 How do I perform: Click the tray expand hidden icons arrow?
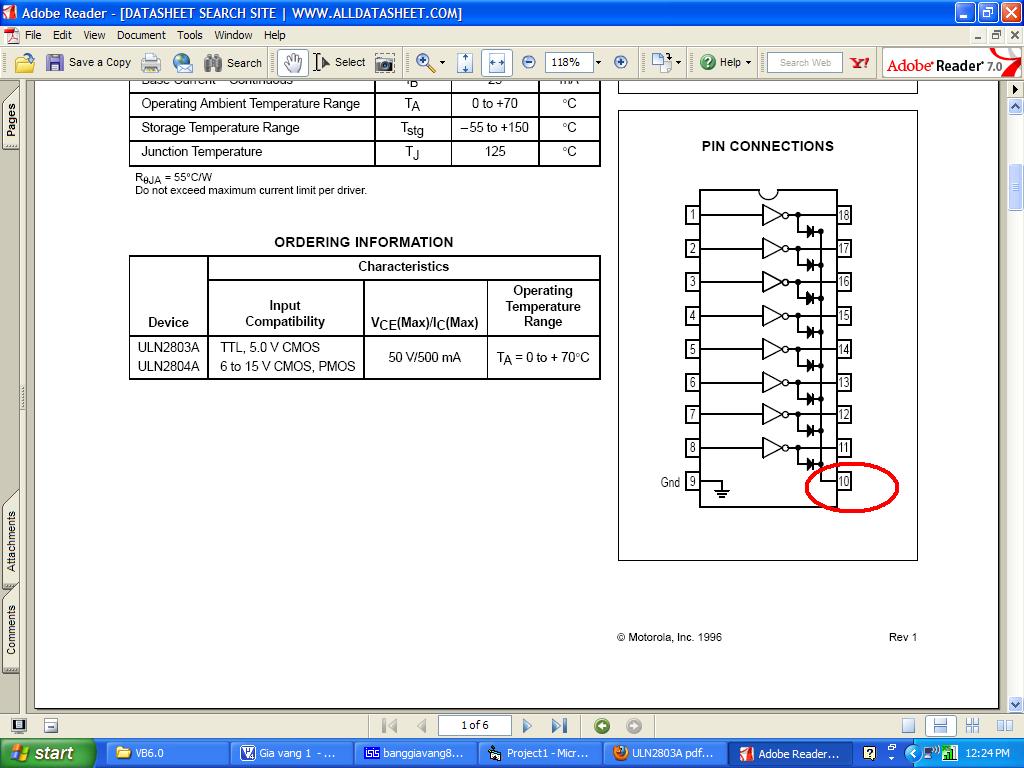[912, 753]
